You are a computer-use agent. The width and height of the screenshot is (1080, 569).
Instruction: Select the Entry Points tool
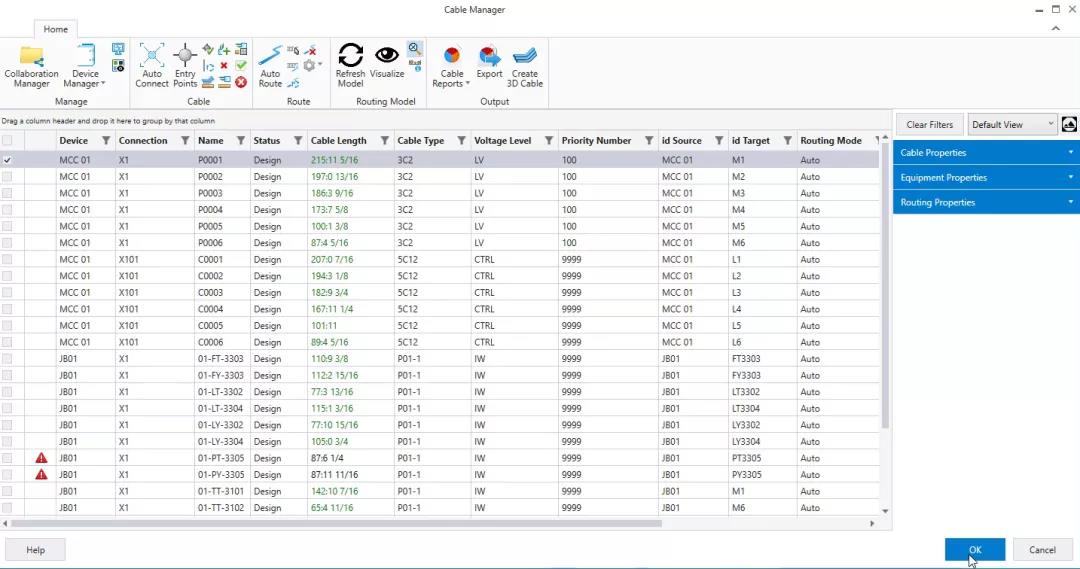coord(185,66)
